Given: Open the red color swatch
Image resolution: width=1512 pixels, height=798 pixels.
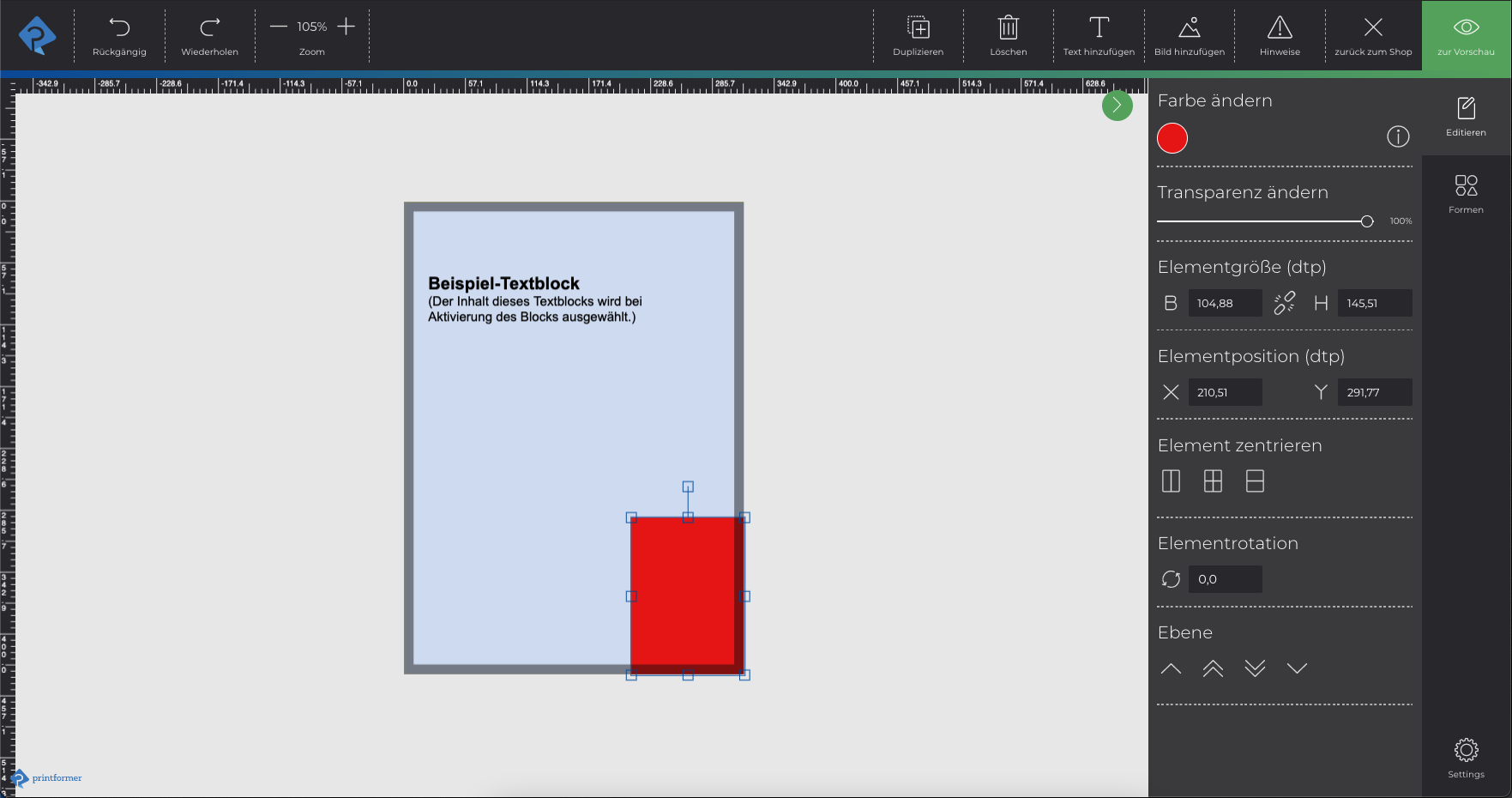Looking at the screenshot, I should (x=1172, y=138).
